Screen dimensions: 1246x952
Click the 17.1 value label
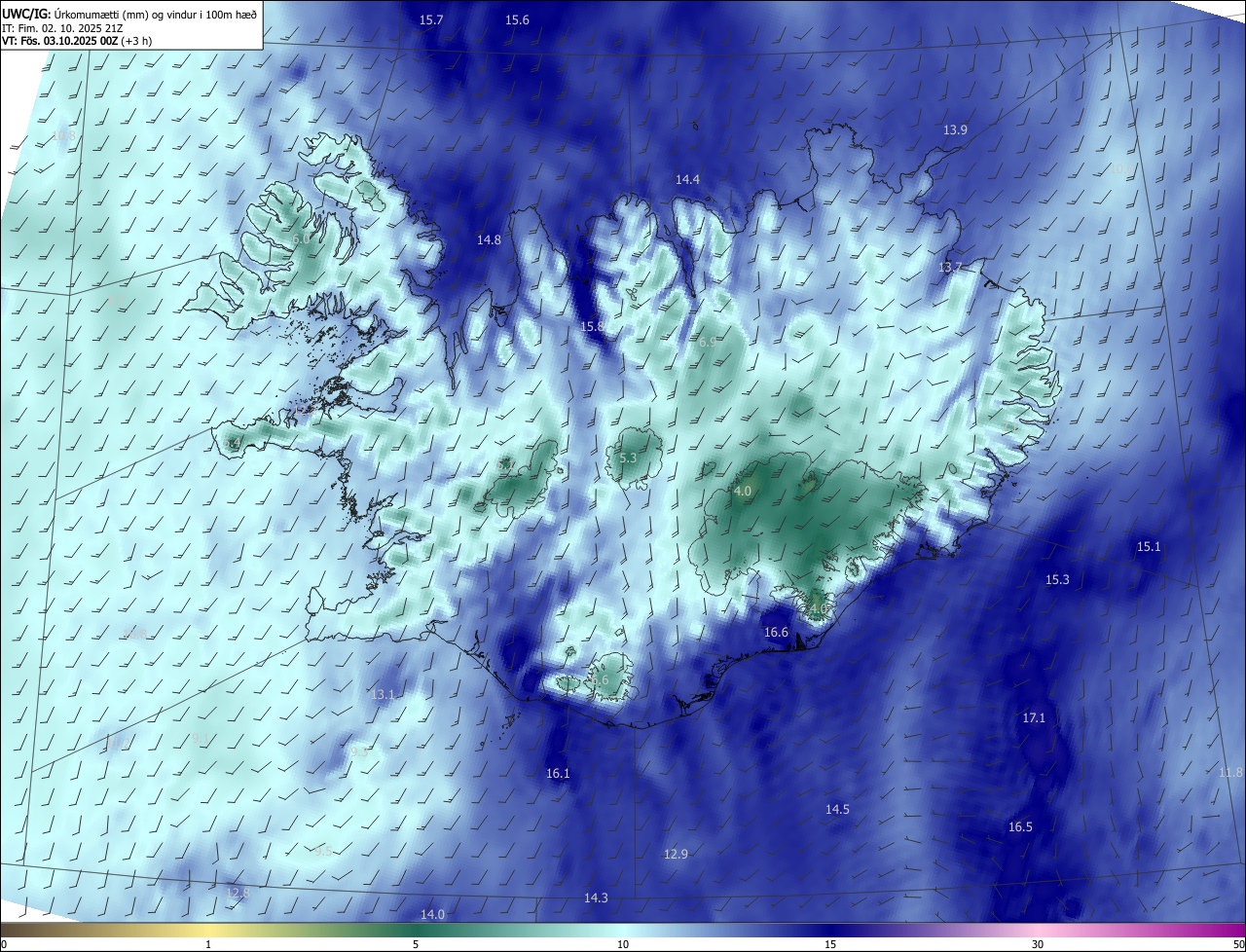point(1034,718)
